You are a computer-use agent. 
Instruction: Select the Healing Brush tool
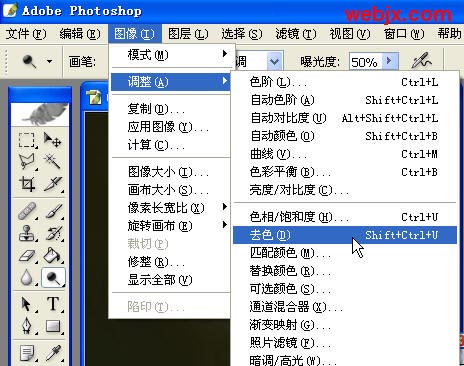[27, 211]
